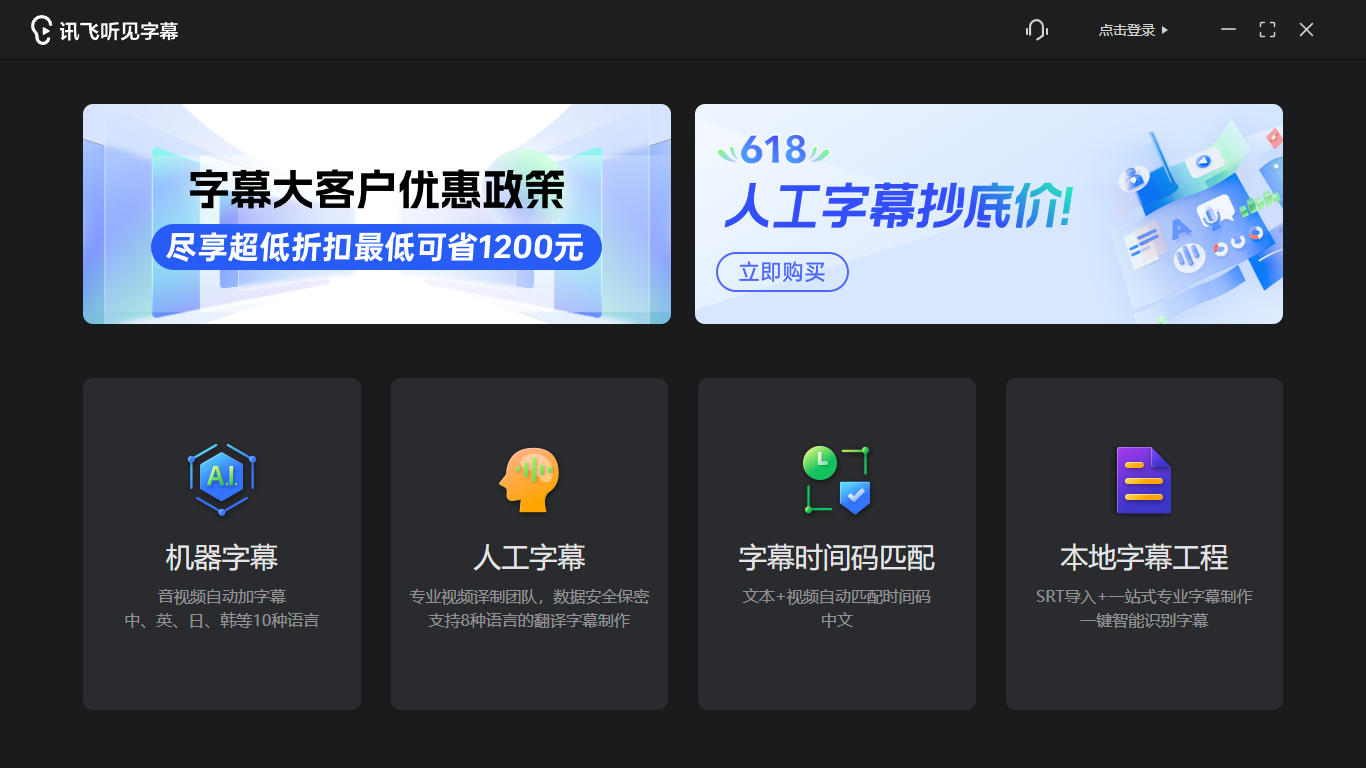Click the 讯飞听见字幕 logo icon
Screen dimensions: 1366x768
point(40,29)
